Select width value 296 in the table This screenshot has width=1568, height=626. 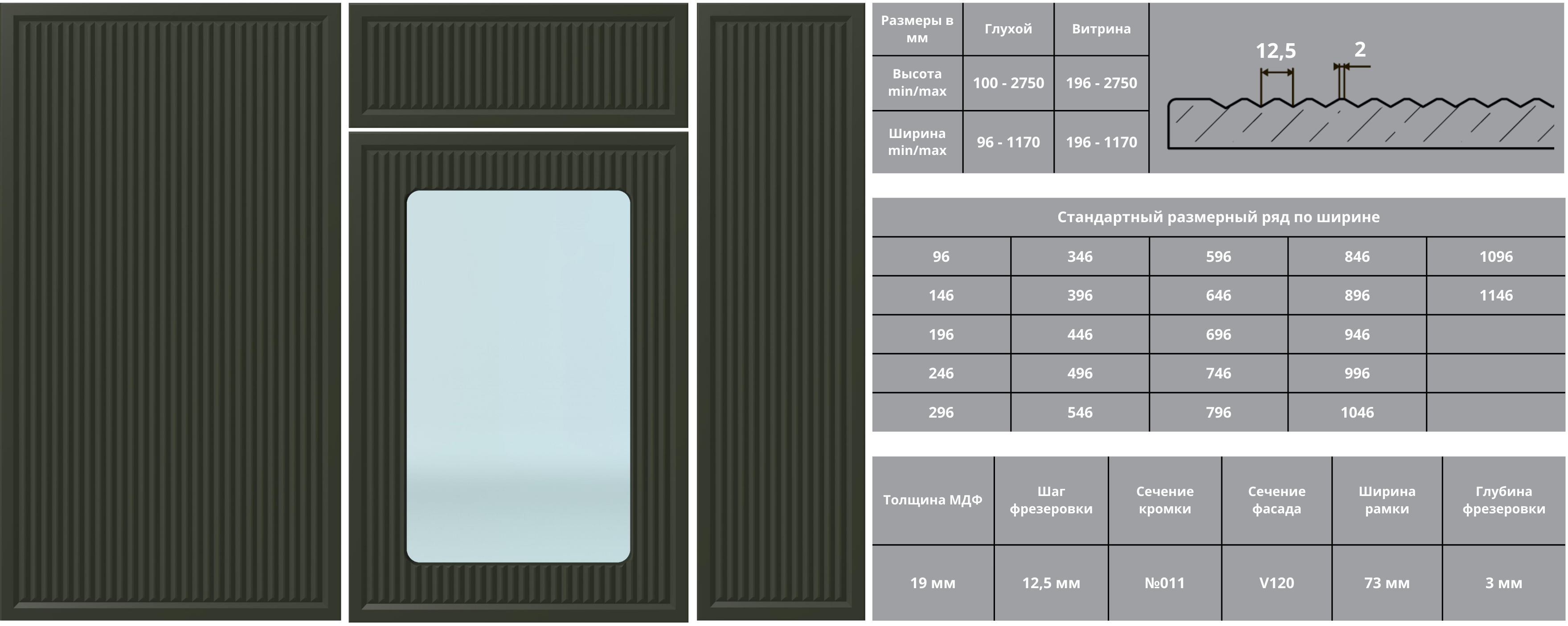(x=941, y=412)
